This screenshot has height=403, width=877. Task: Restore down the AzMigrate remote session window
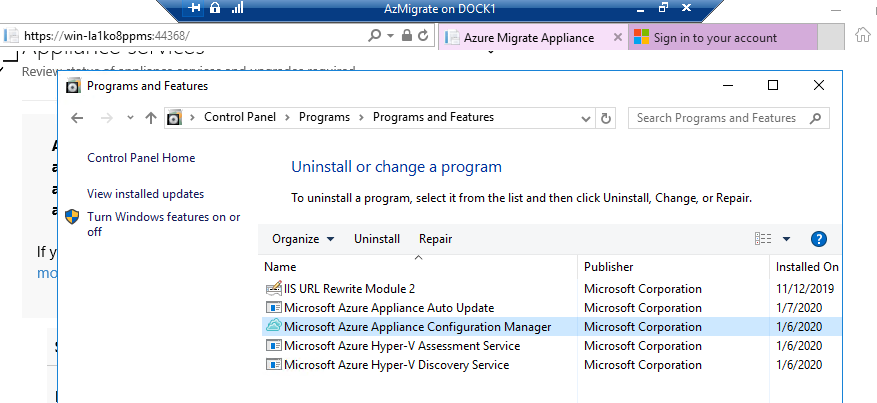[663, 8]
